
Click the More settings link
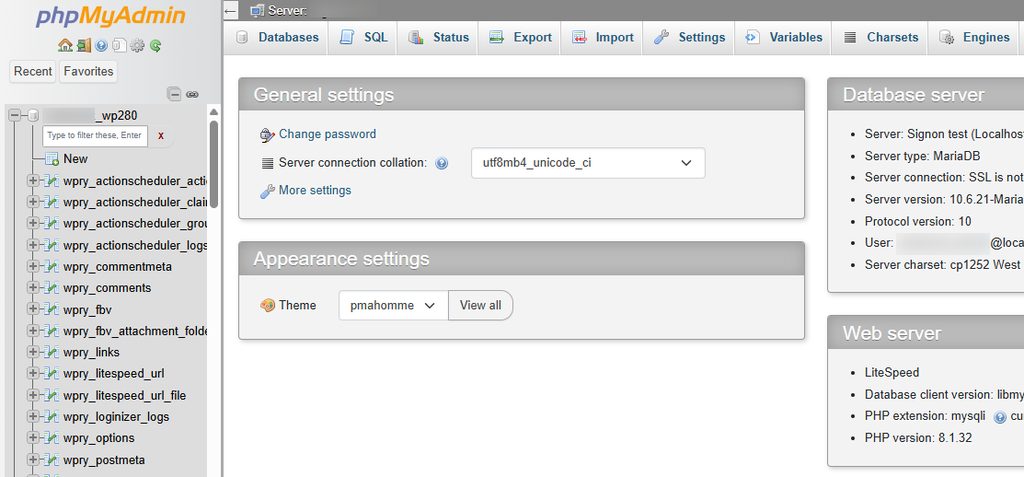click(x=315, y=190)
